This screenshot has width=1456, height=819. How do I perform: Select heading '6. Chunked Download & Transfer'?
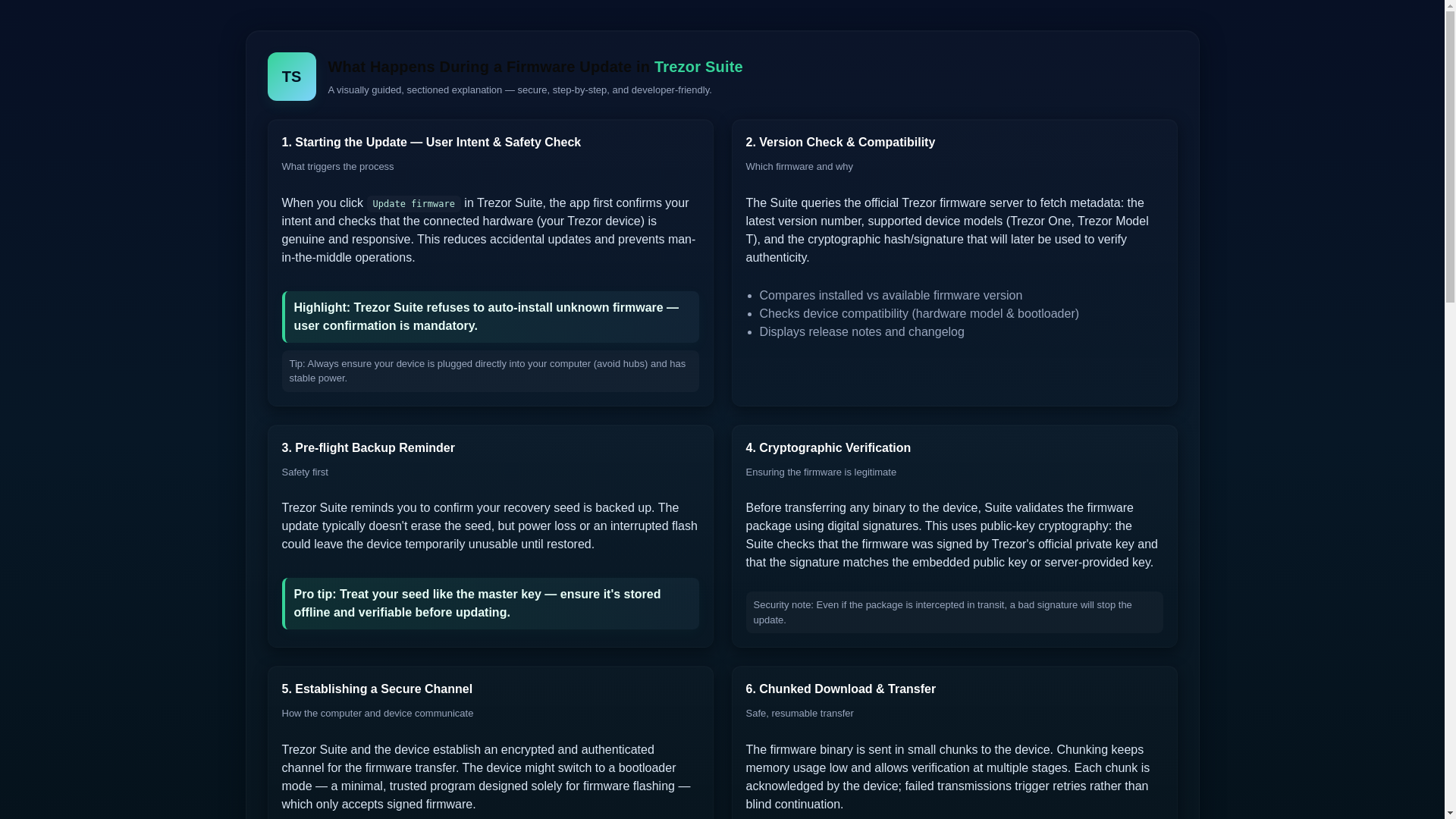tap(840, 689)
